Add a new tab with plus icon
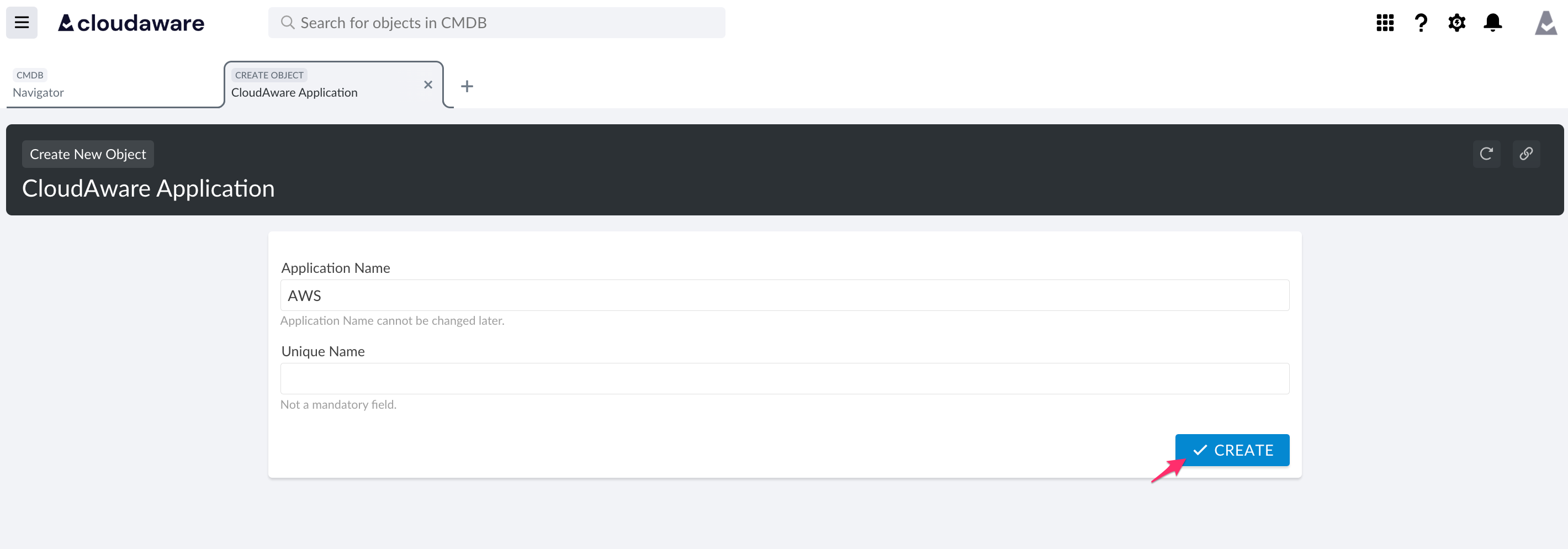The width and height of the screenshot is (1568, 549). 467,86
